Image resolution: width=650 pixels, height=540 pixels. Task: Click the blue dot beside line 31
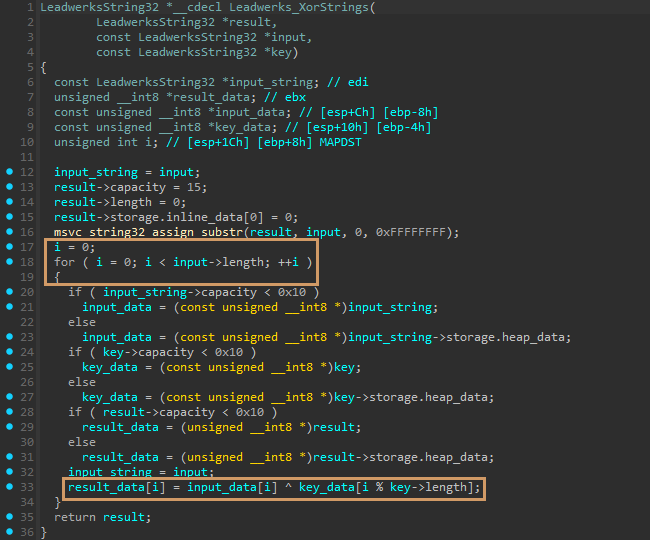tap(10, 456)
